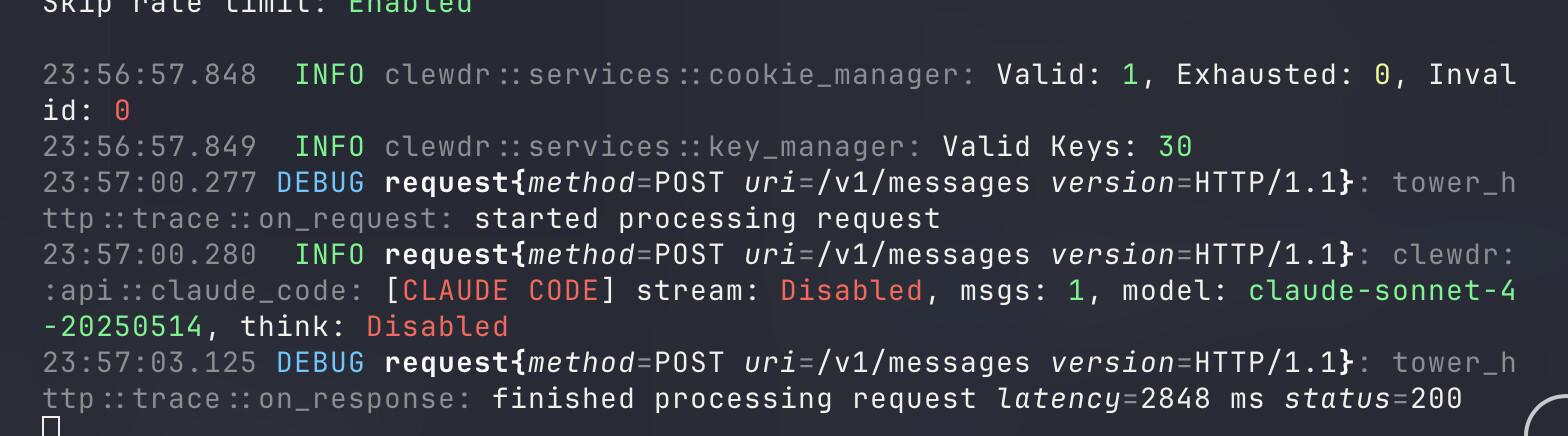Click the yellow Exhausted count 0
The image size is (1568, 436).
point(1383,75)
